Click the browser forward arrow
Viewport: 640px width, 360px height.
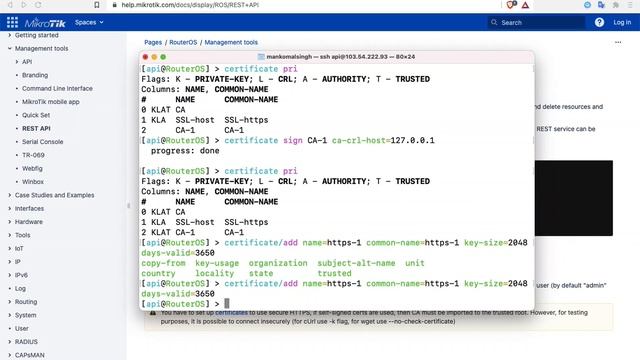click(24, 5)
